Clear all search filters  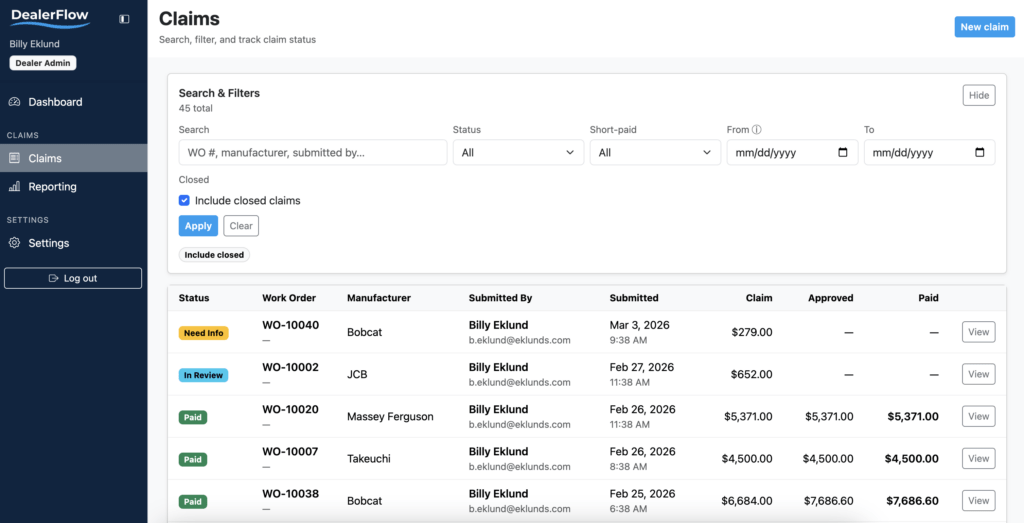241,226
